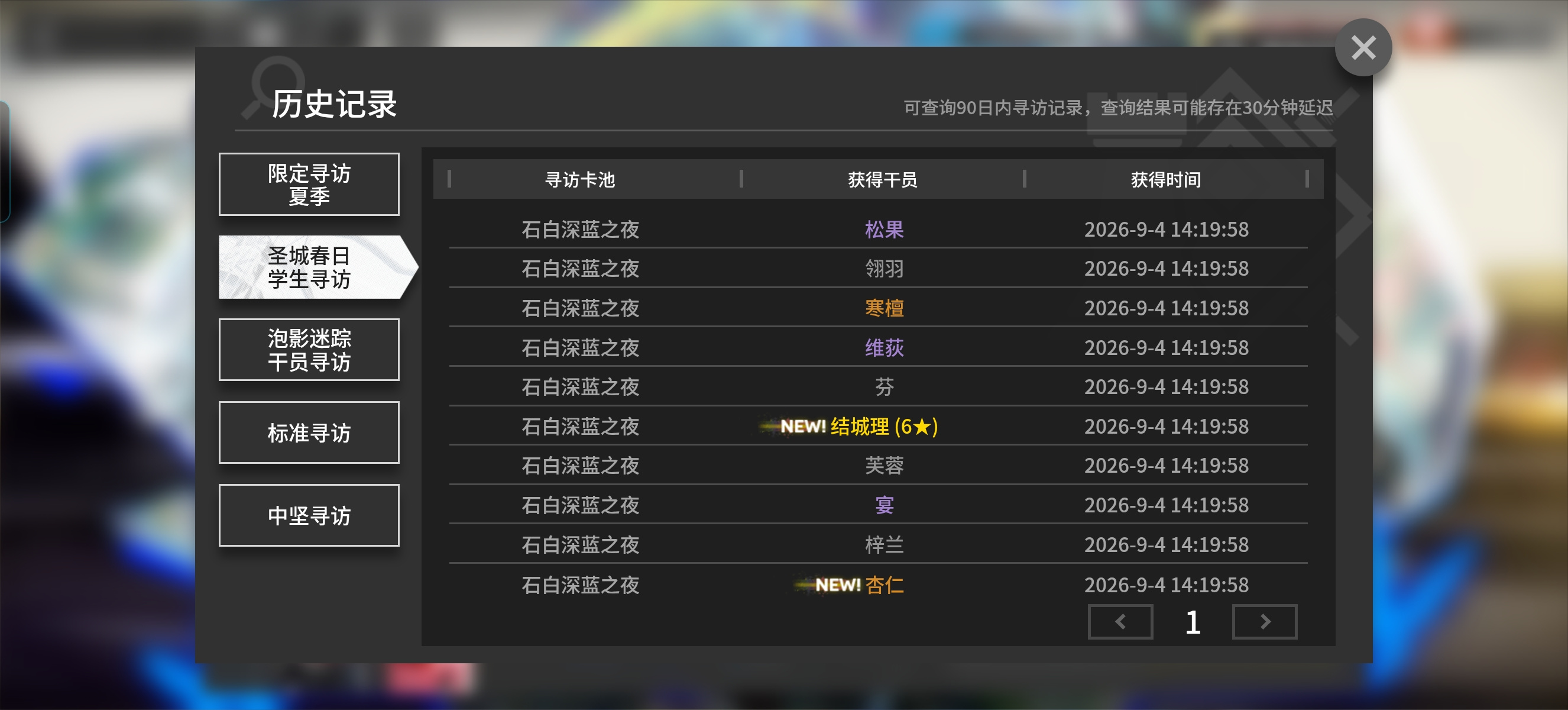The width and height of the screenshot is (1568, 710).
Task: Close the history record dialog
Action: [x=1363, y=47]
